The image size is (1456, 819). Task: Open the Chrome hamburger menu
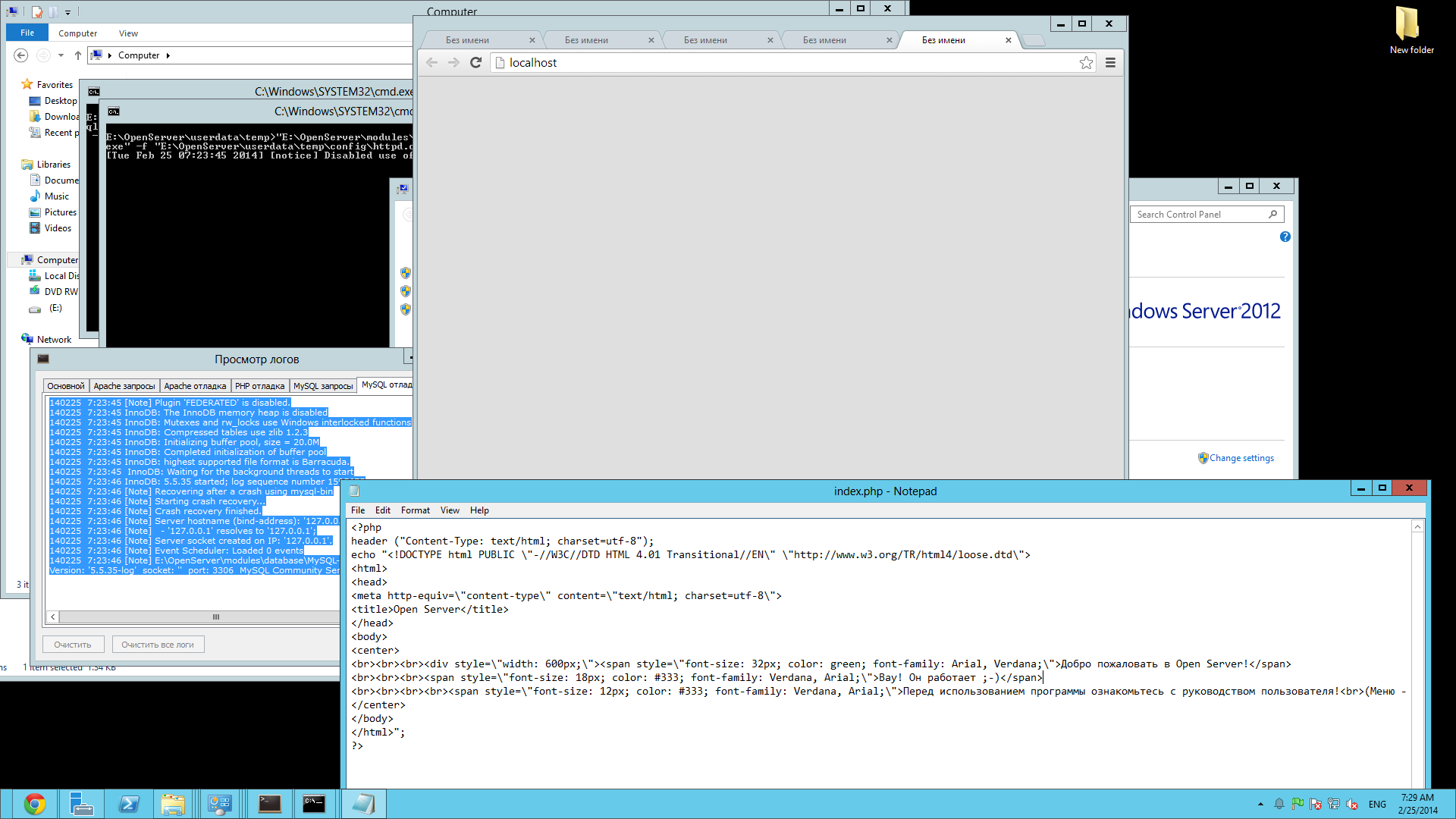1110,62
